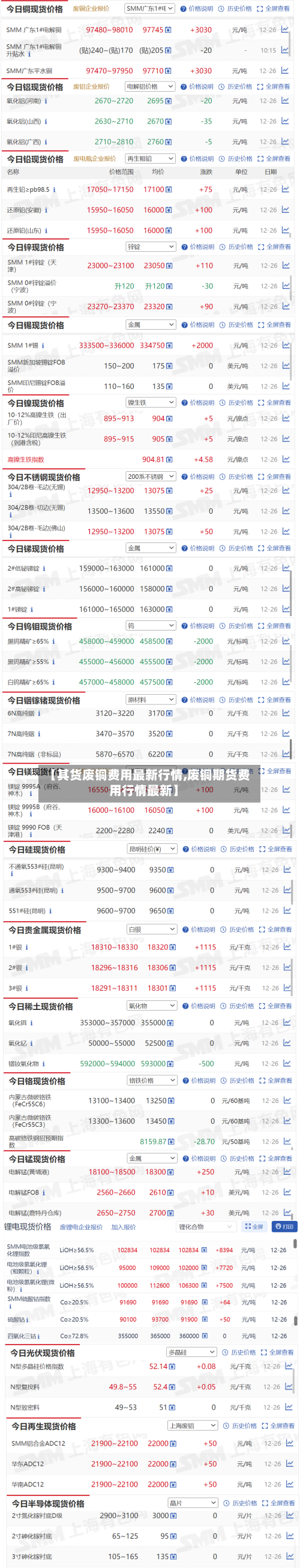
Task: Open 废锂电企业报价 link
Action: (x=81, y=1227)
